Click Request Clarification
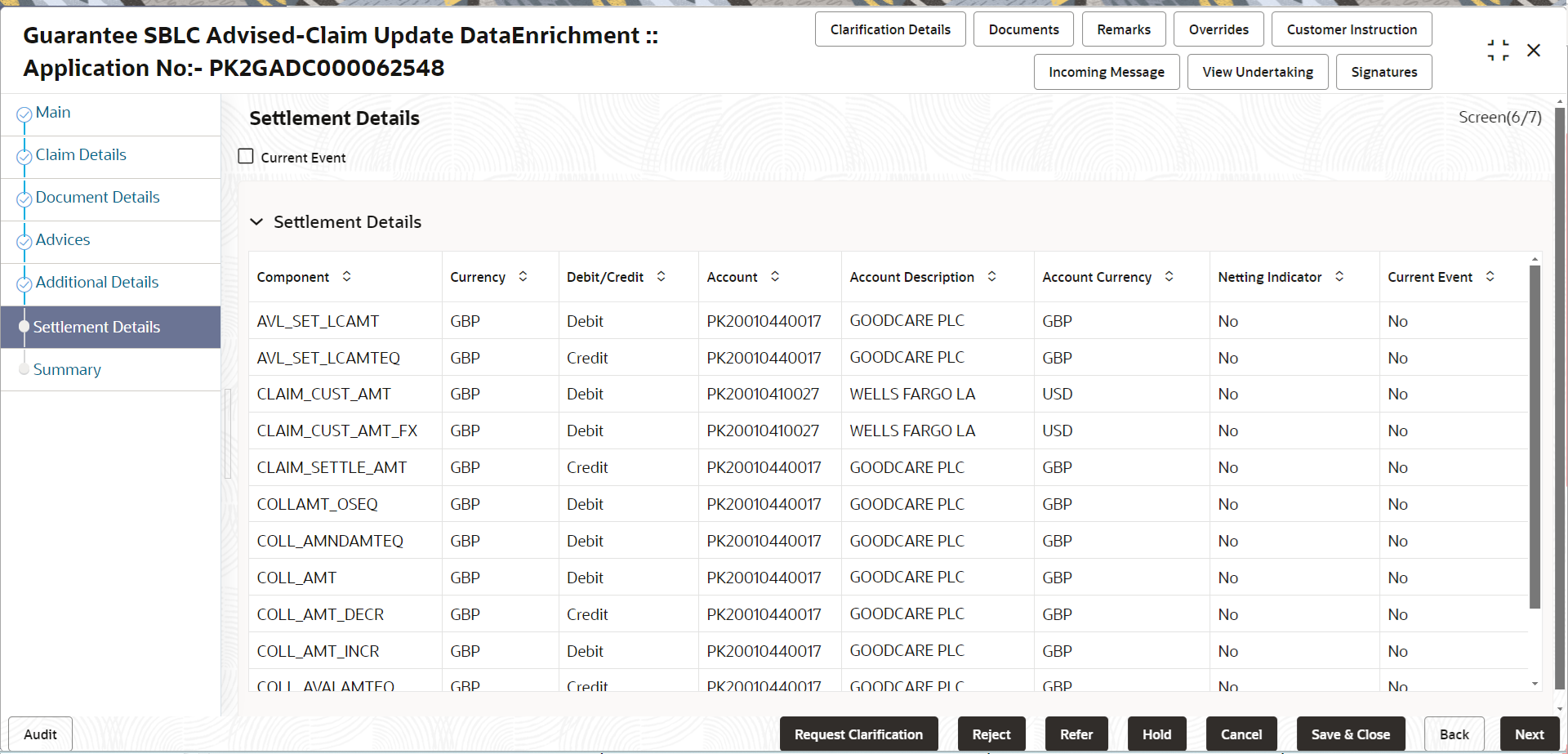 (x=858, y=734)
